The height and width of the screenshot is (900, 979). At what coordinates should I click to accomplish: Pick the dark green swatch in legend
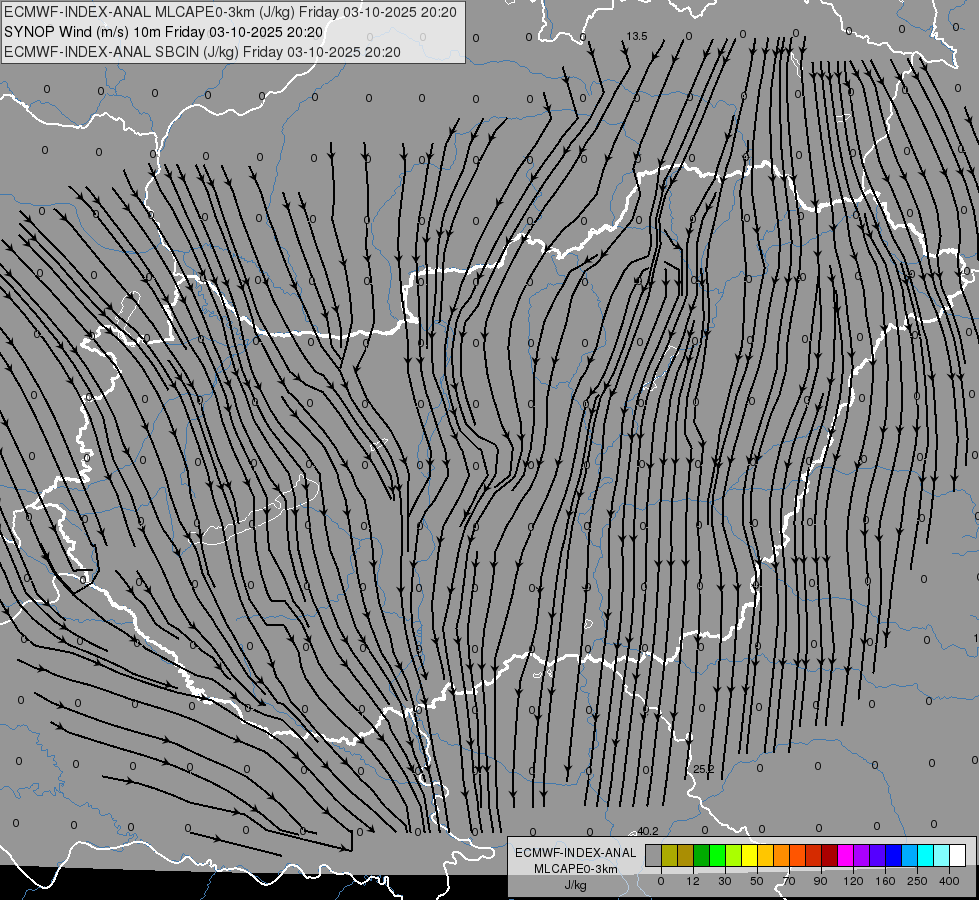(701, 855)
